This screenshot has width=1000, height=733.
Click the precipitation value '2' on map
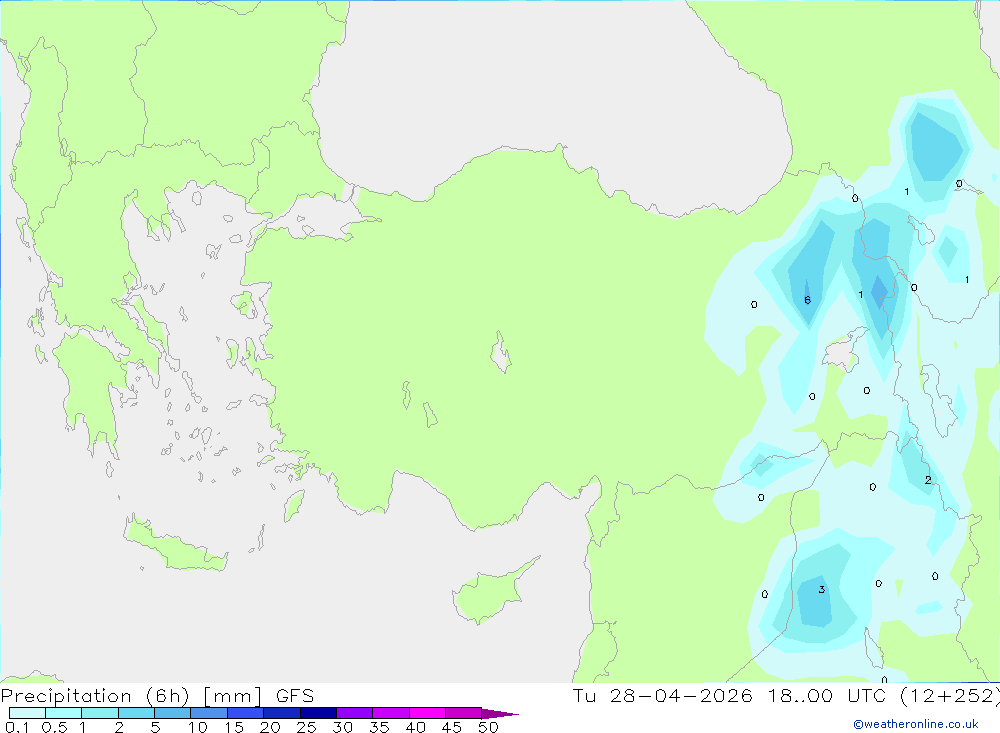tap(928, 480)
